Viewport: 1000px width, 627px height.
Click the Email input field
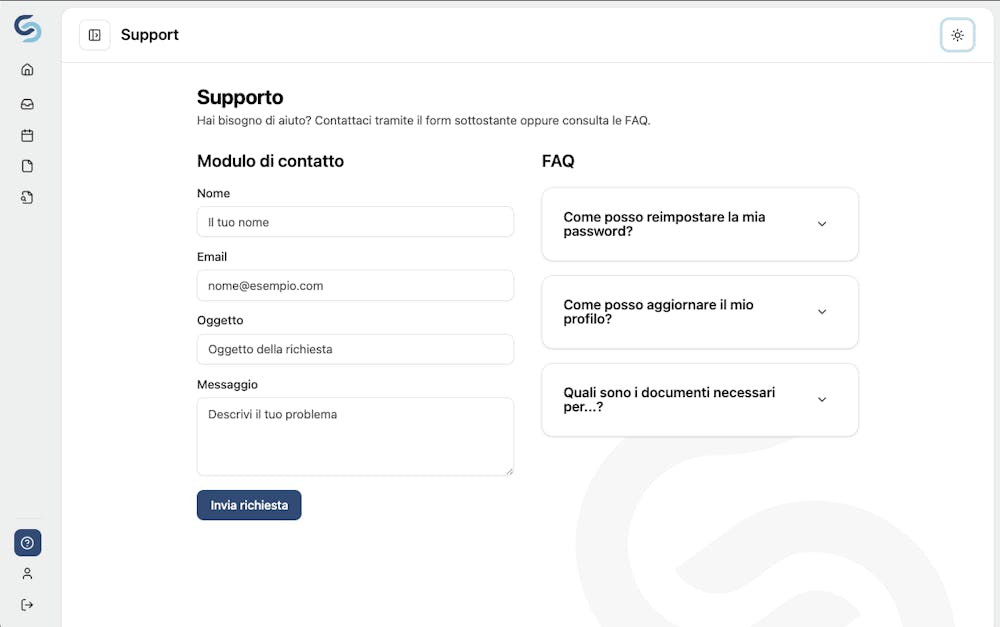355,285
